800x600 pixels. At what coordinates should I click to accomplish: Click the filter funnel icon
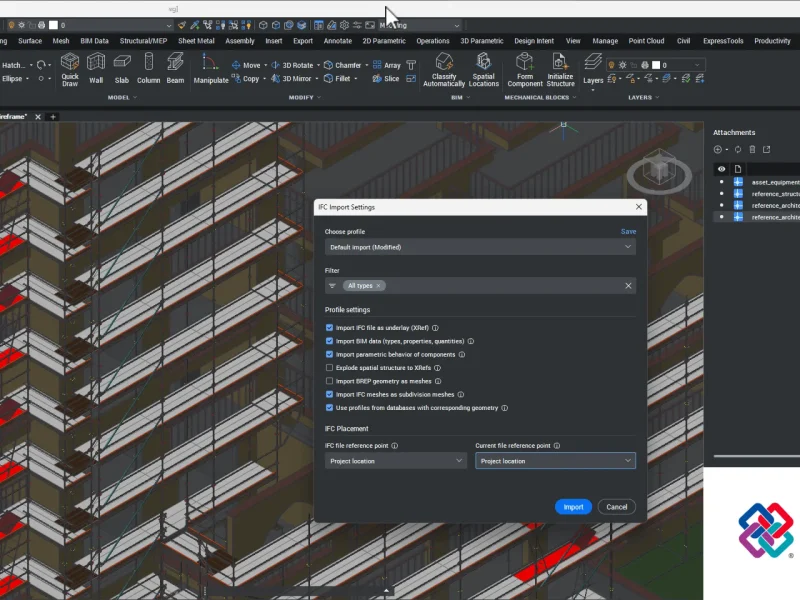tap(332, 286)
